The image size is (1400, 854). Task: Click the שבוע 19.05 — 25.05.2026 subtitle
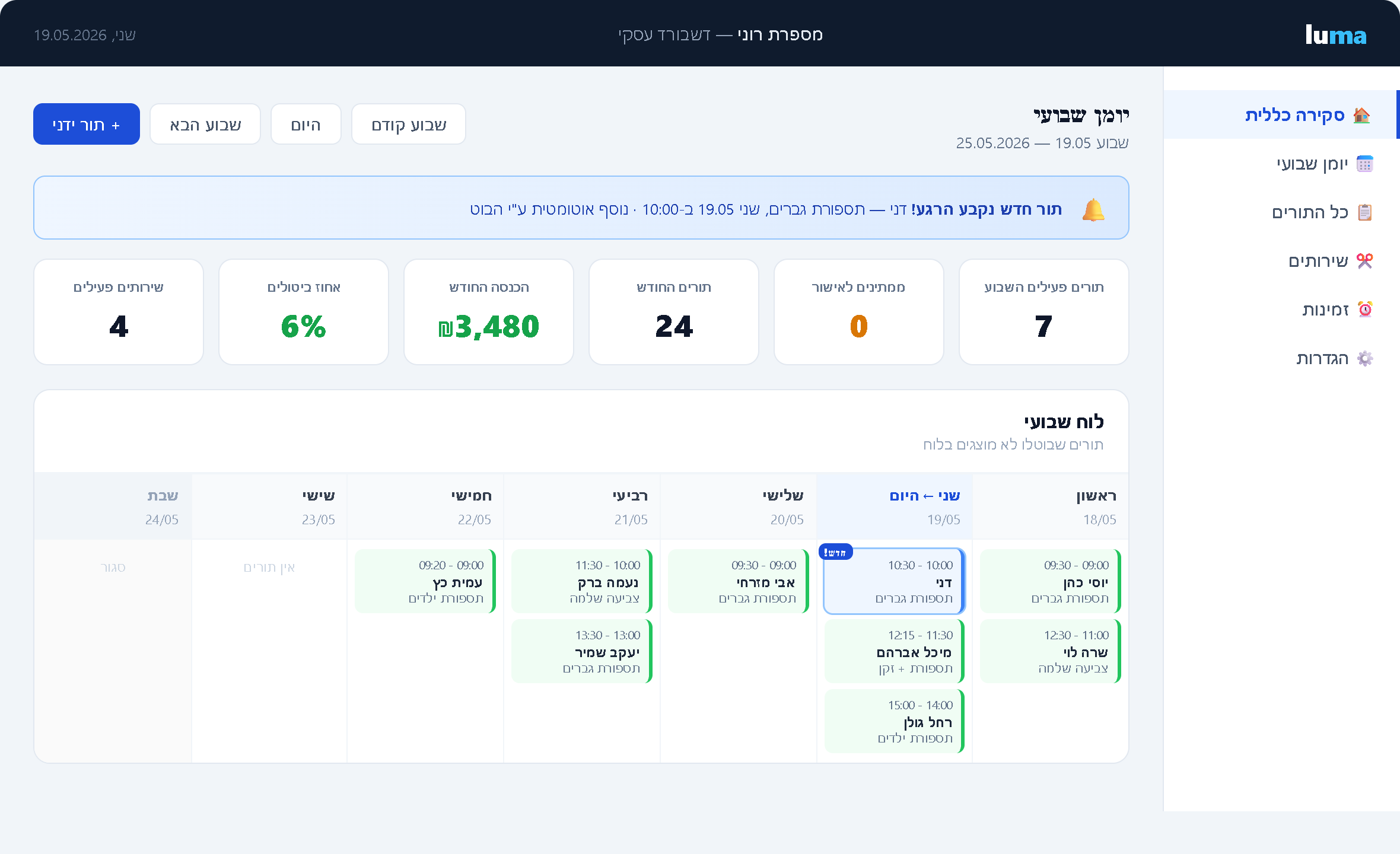1042,143
